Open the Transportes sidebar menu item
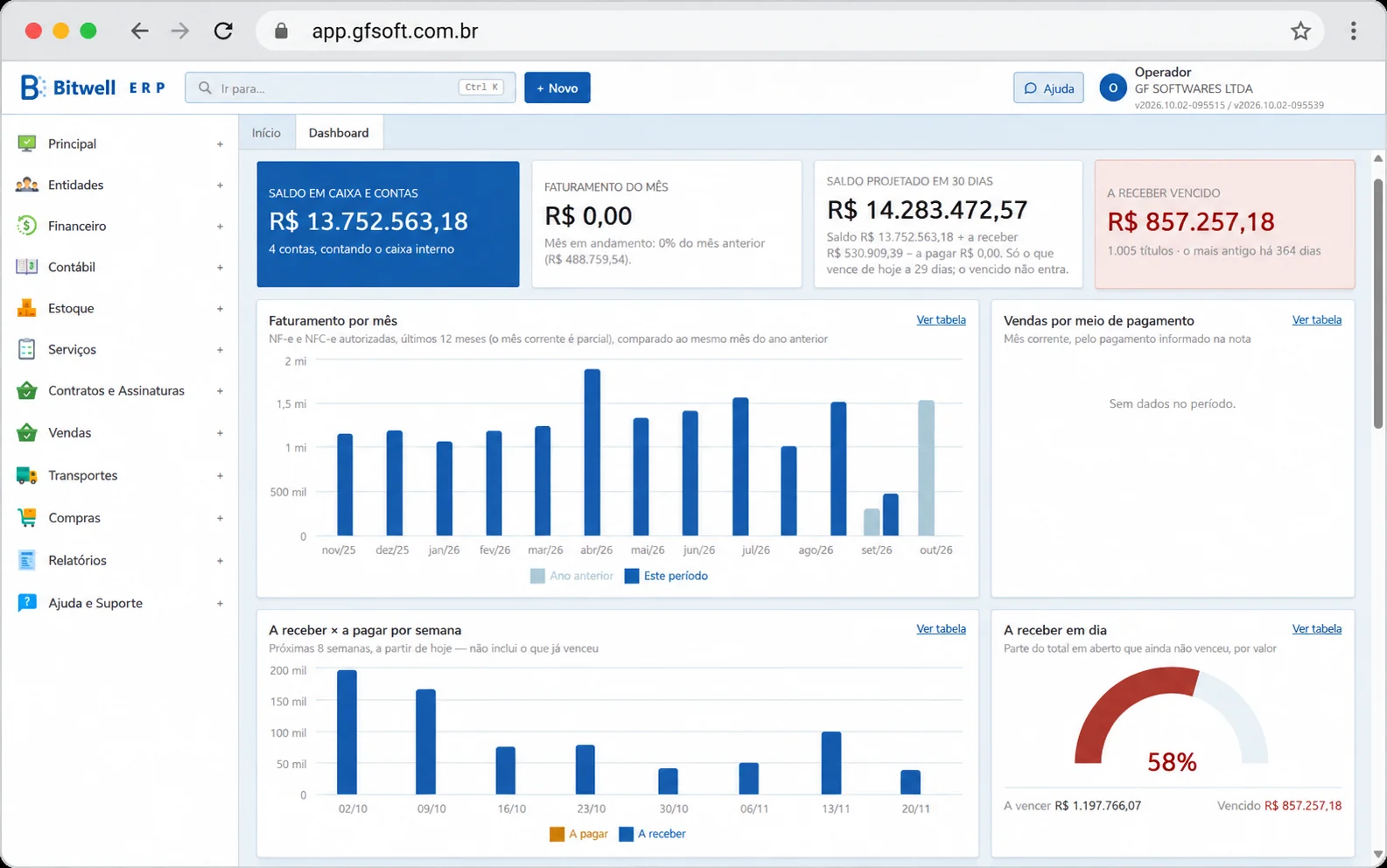 coord(120,475)
